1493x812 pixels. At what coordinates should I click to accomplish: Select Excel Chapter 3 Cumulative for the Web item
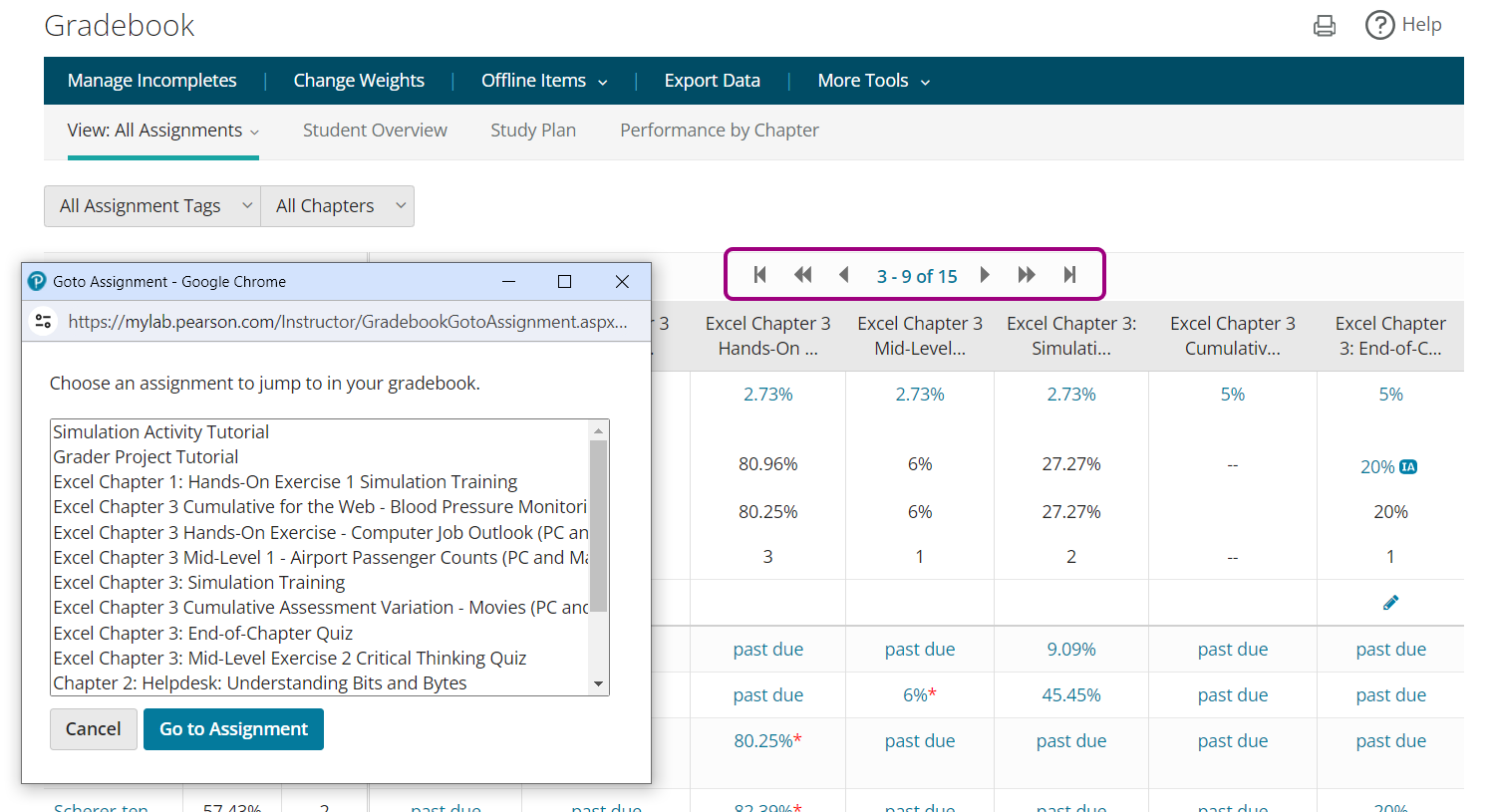click(x=320, y=507)
